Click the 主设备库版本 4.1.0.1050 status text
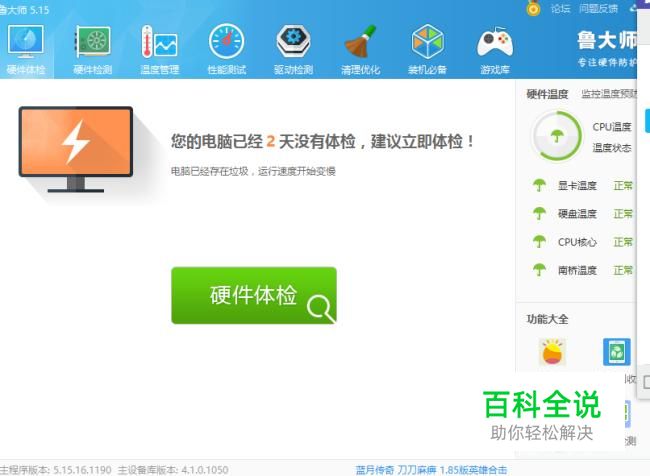Screen dimensions: 650x476 pos(173,470)
